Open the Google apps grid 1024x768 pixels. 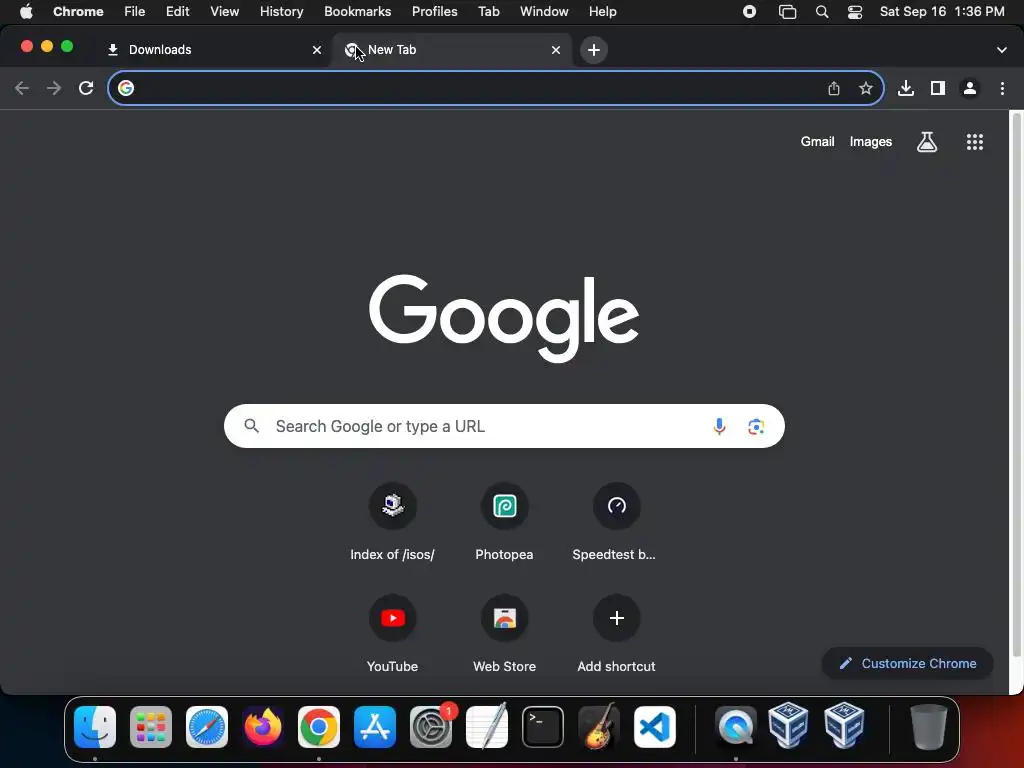975,142
